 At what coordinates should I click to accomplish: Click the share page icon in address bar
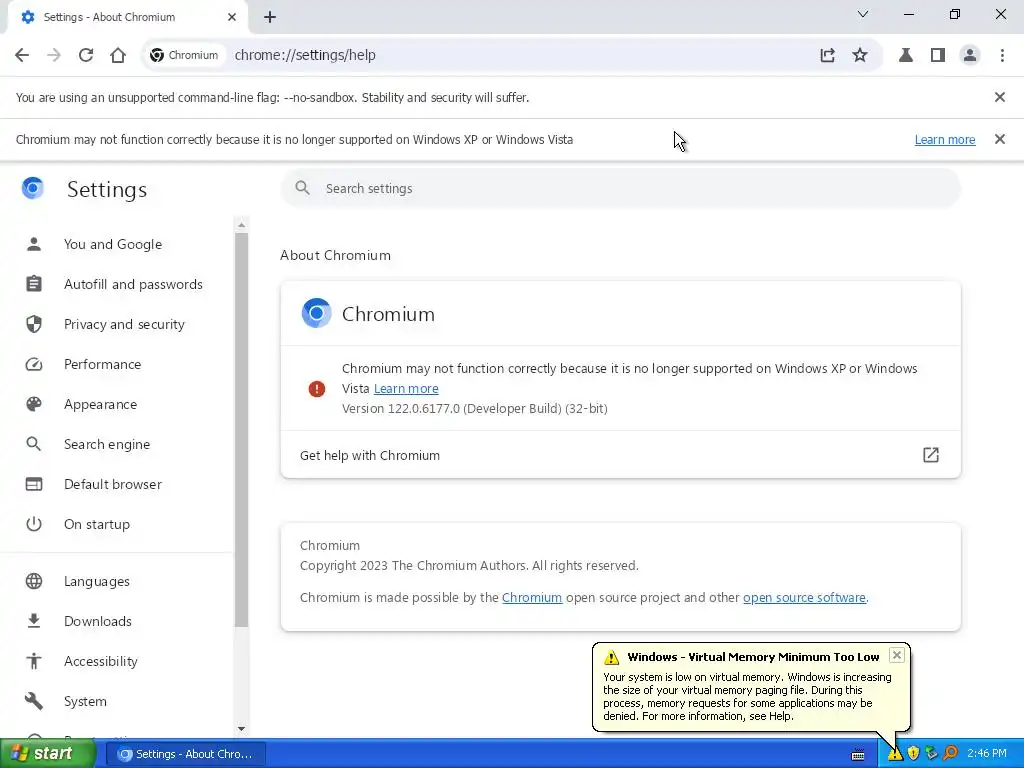(827, 55)
